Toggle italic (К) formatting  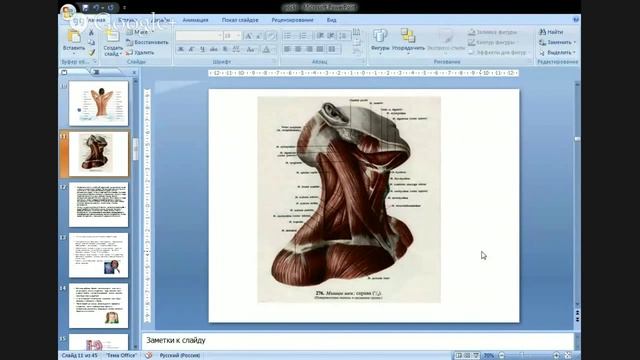pyautogui.click(x=191, y=49)
